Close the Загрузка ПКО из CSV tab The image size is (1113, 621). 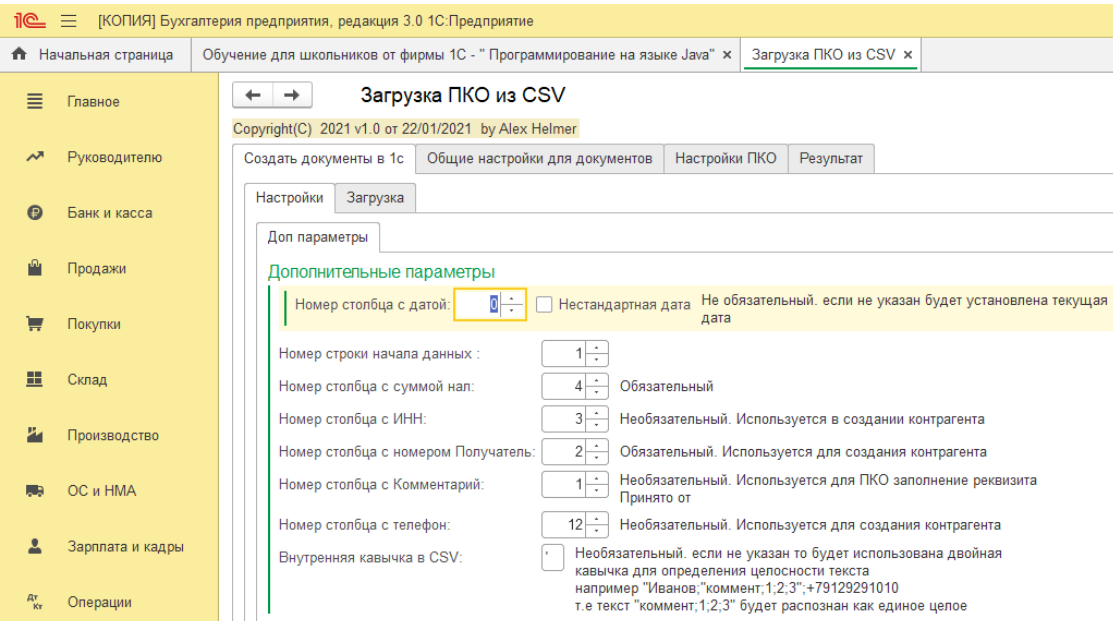click(x=908, y=55)
